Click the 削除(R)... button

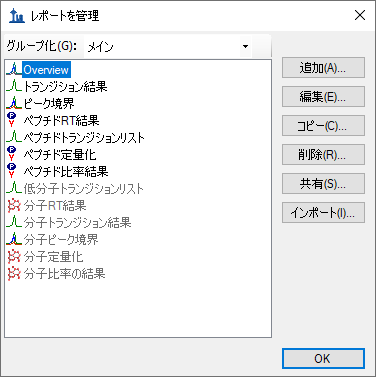pos(323,155)
